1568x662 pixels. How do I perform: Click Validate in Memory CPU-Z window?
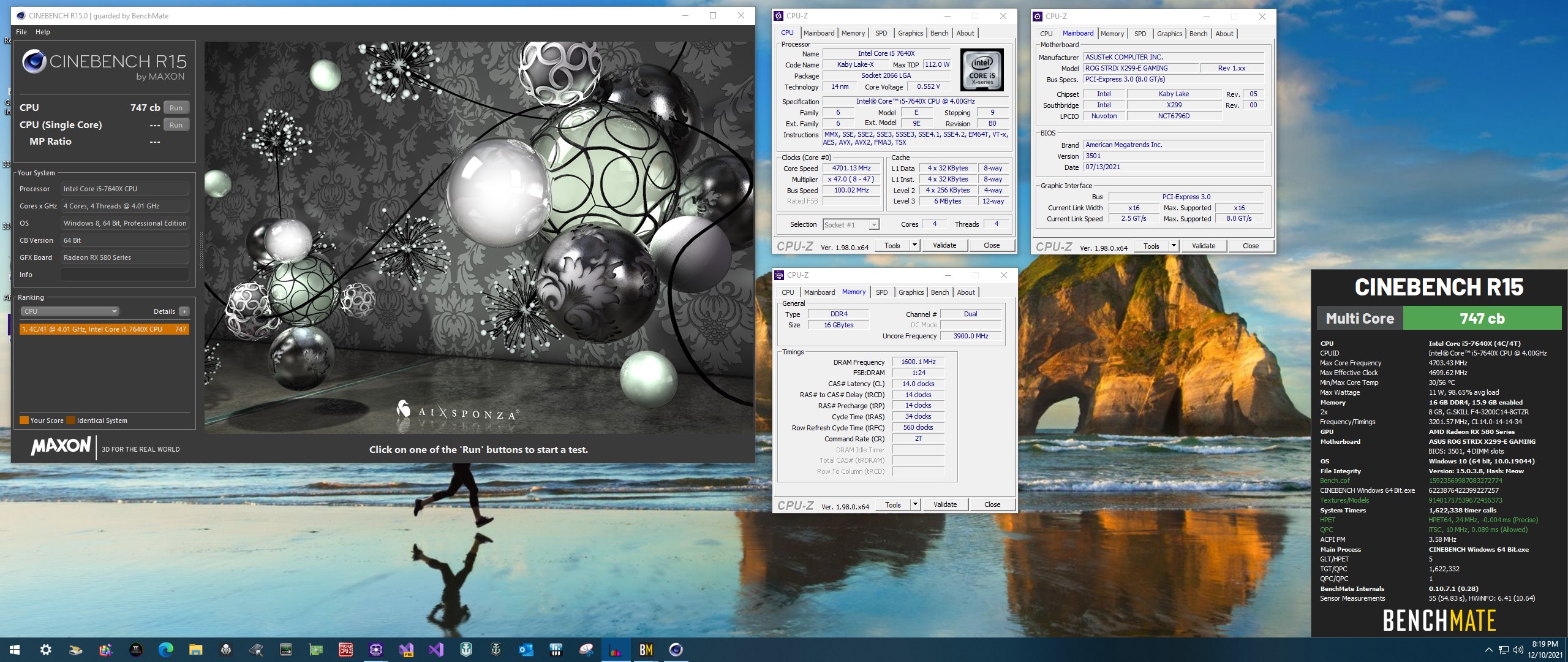[945, 504]
